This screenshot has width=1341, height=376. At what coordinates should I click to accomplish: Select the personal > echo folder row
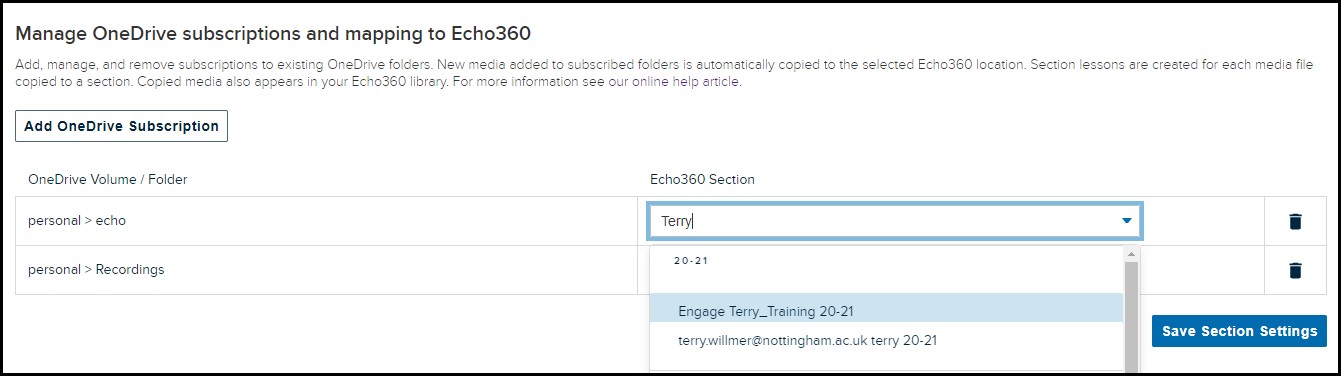pyautogui.click(x=326, y=221)
